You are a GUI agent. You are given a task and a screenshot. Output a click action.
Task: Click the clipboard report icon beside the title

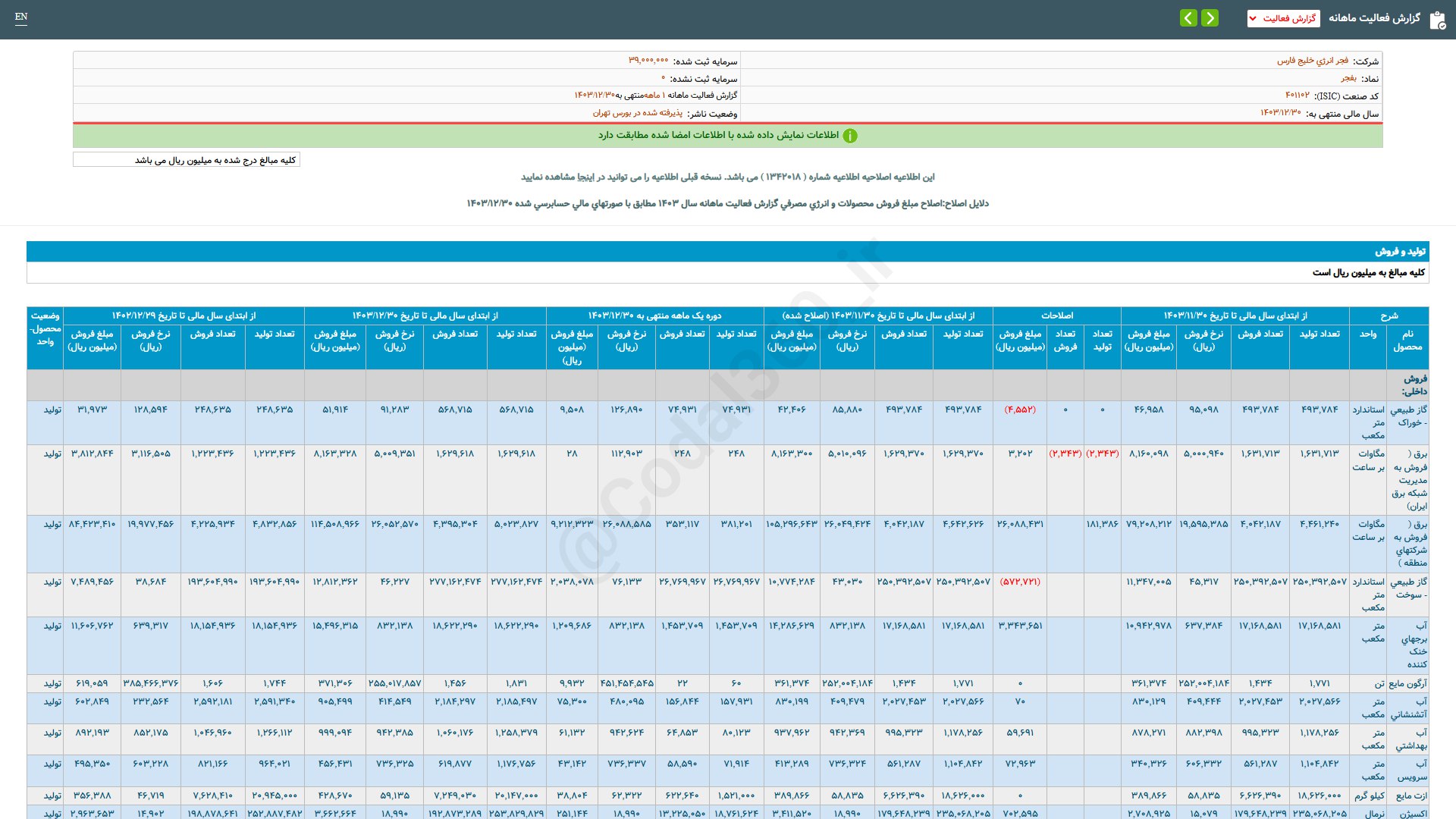(1437, 20)
